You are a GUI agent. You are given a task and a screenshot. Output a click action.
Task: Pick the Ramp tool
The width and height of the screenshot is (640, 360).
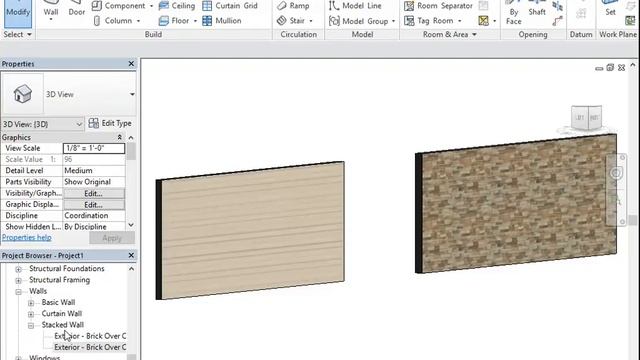click(293, 6)
